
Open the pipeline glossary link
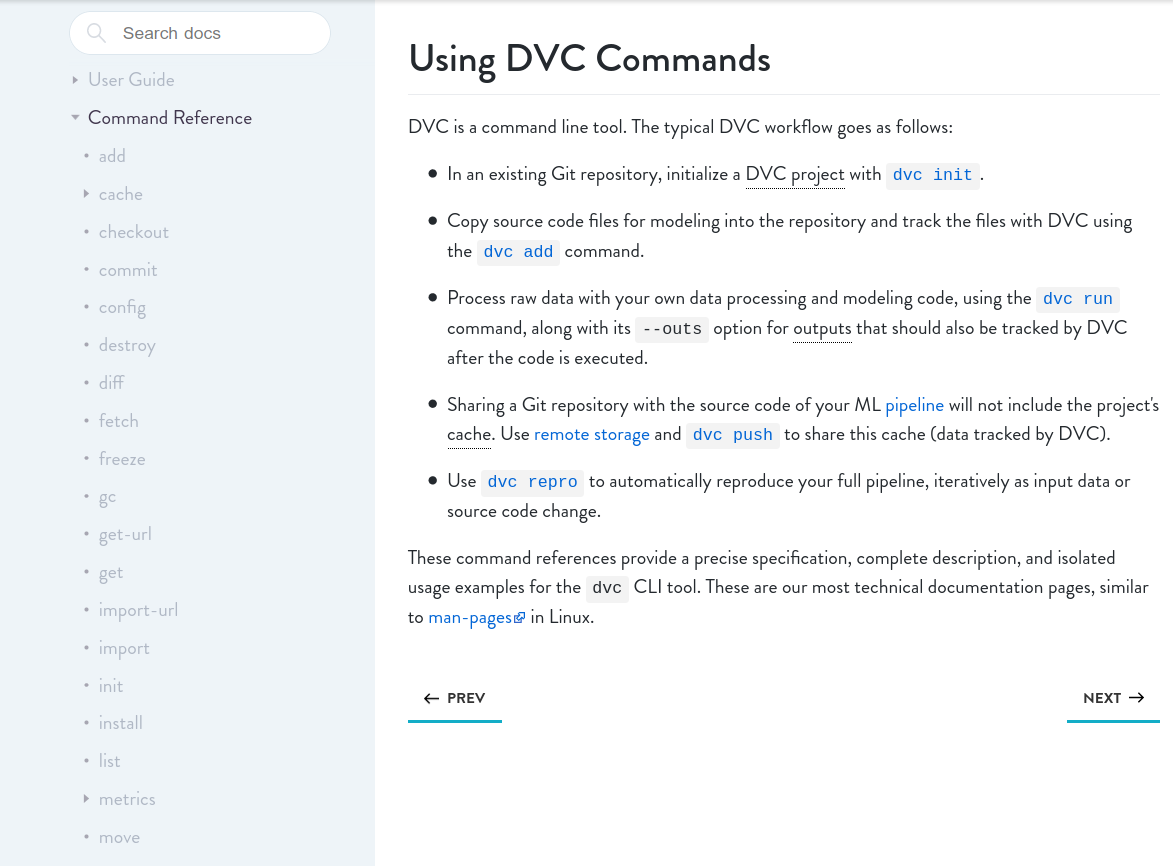click(914, 405)
